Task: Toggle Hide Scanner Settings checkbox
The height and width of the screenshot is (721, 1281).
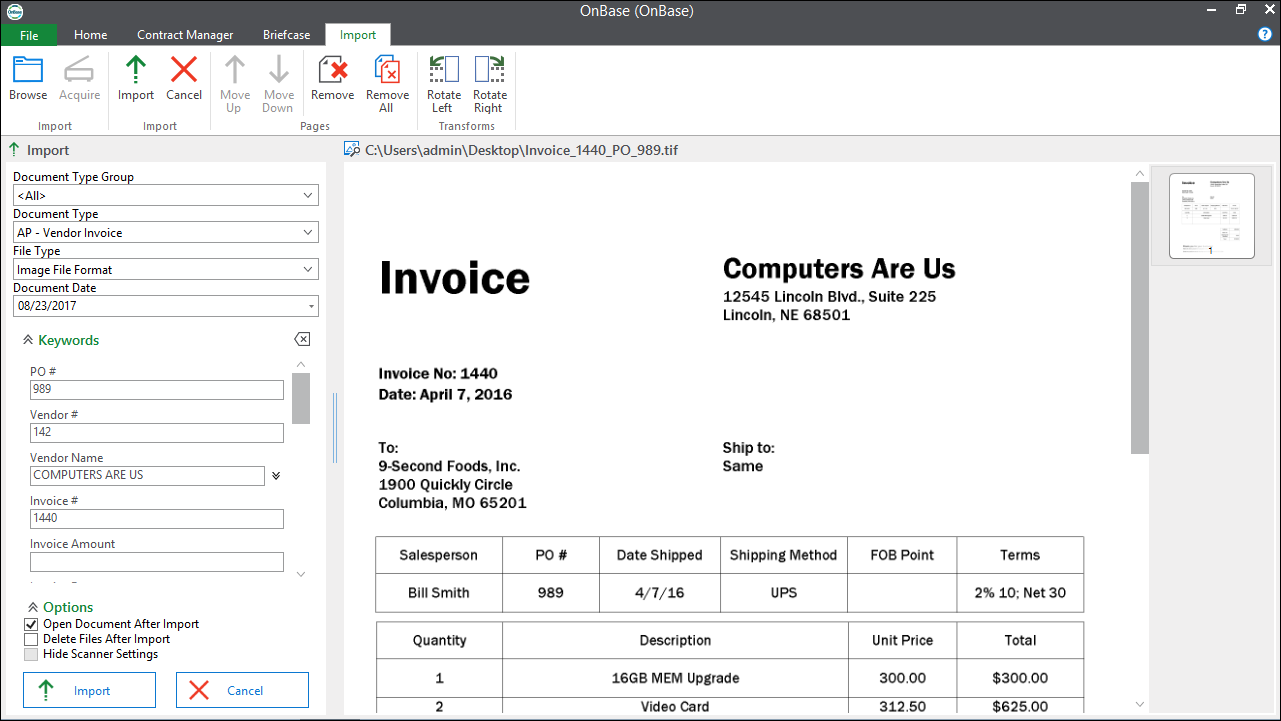Action: point(32,654)
